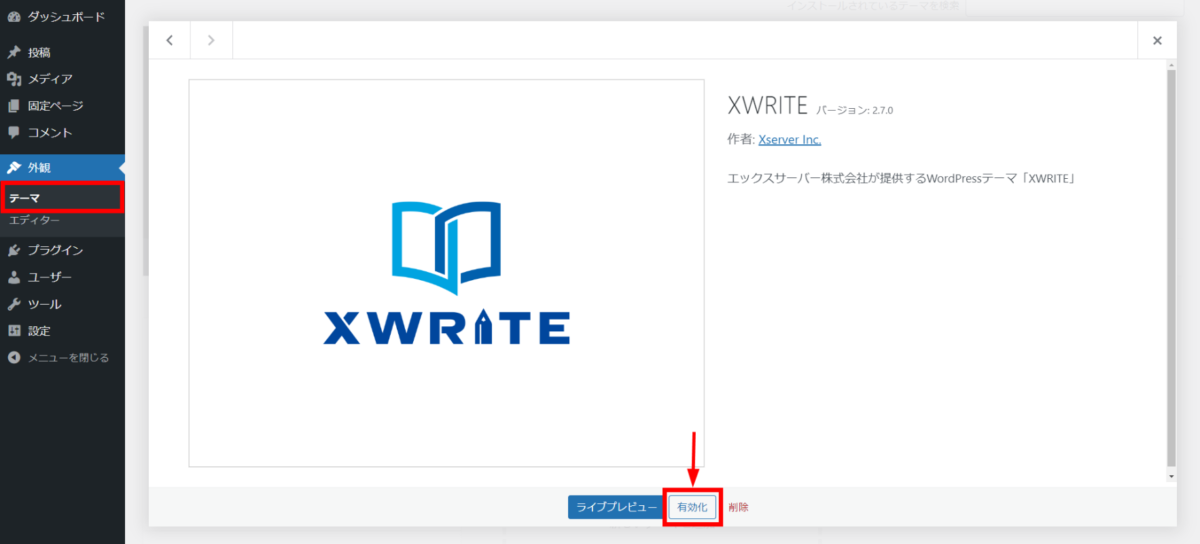Click the media icon beside メディア
The height and width of the screenshot is (544, 1200).
click(14, 79)
